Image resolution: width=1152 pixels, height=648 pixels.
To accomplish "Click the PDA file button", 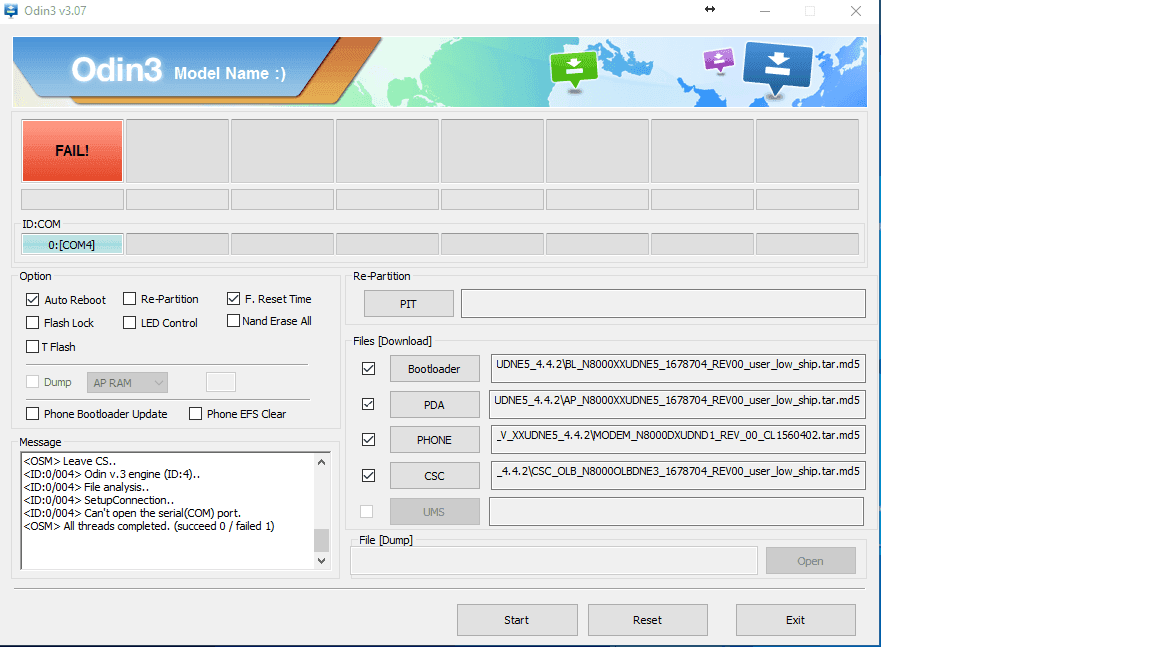I will 434,405.
